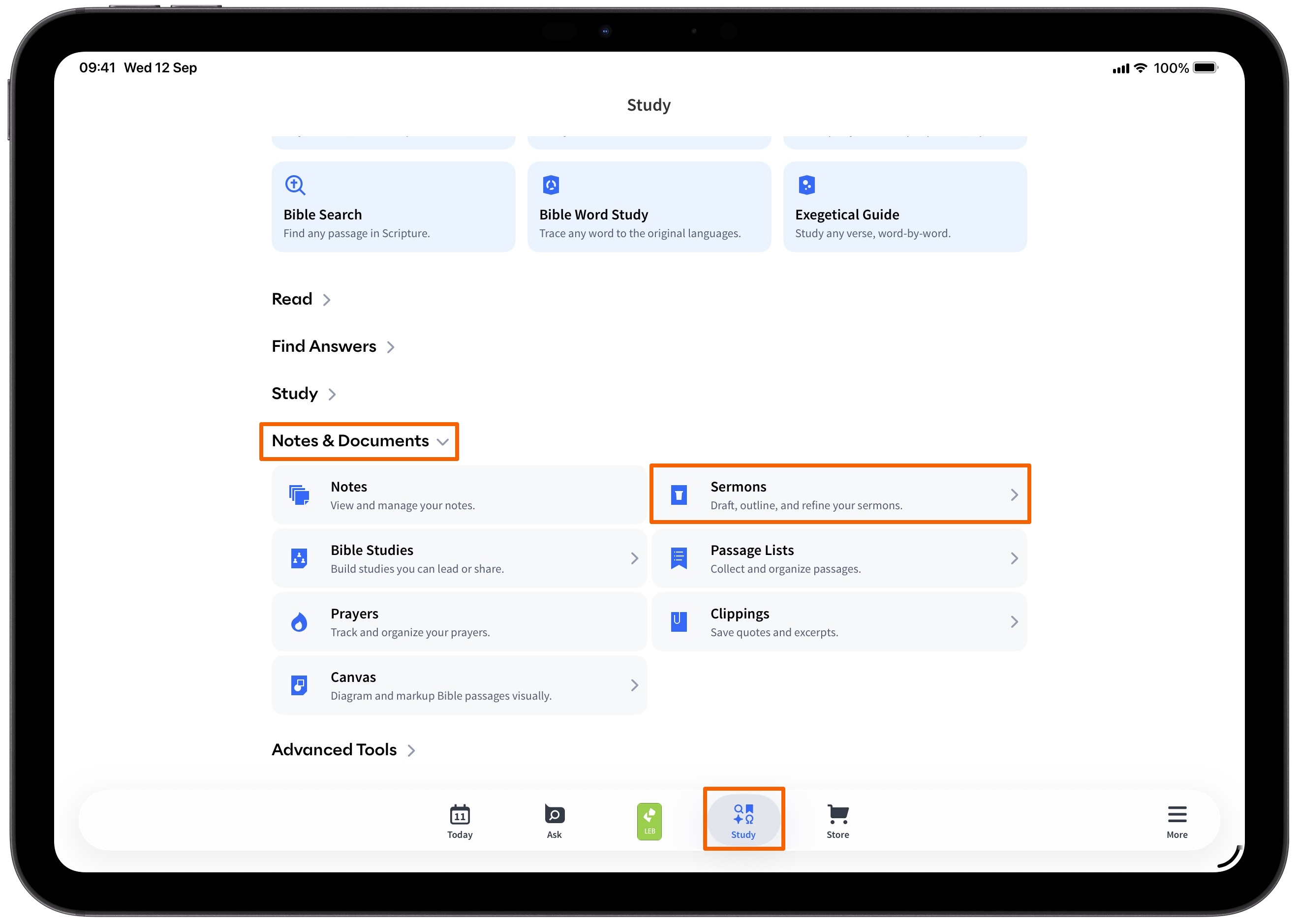Open the Bible Word Study card title
This screenshot has height=924, width=1299.
pos(593,215)
